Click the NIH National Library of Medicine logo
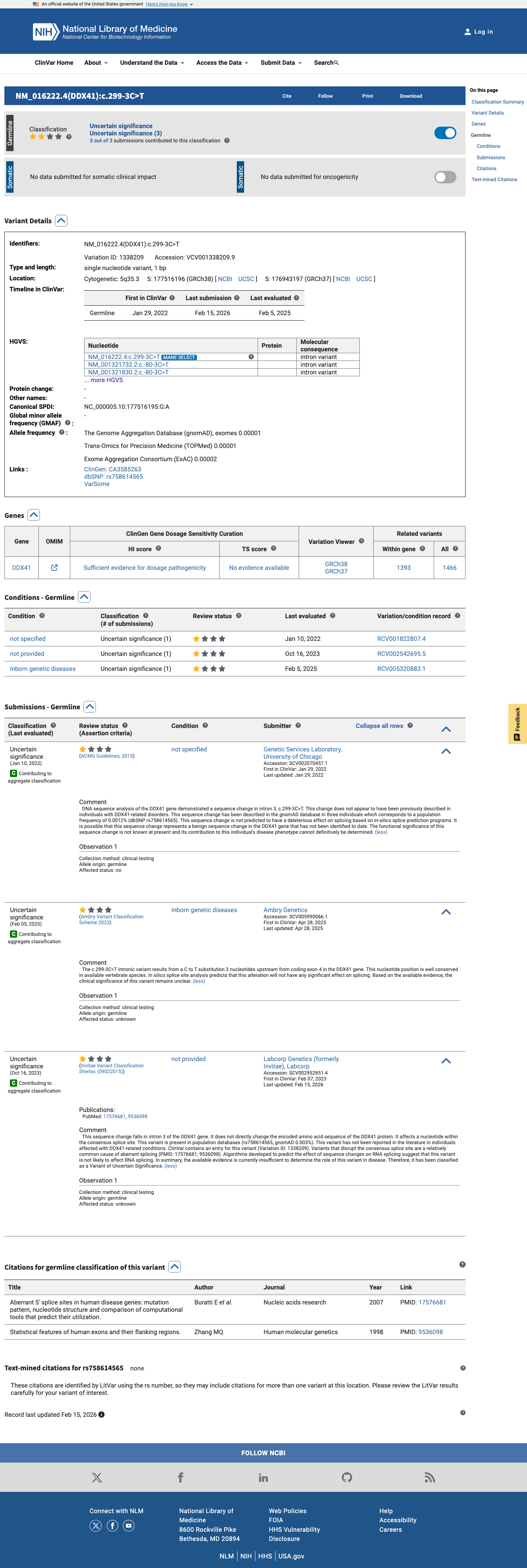The width and height of the screenshot is (527, 1568). (105, 31)
